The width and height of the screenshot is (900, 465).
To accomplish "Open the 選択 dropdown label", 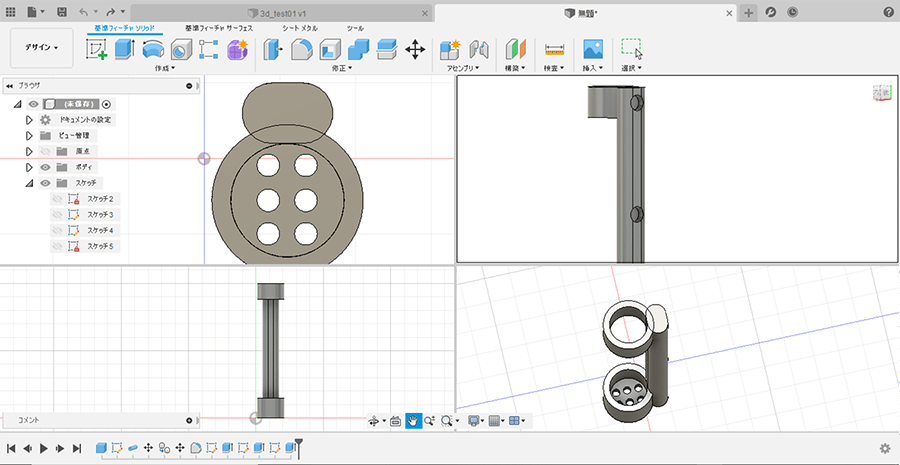I will pyautogui.click(x=631, y=68).
